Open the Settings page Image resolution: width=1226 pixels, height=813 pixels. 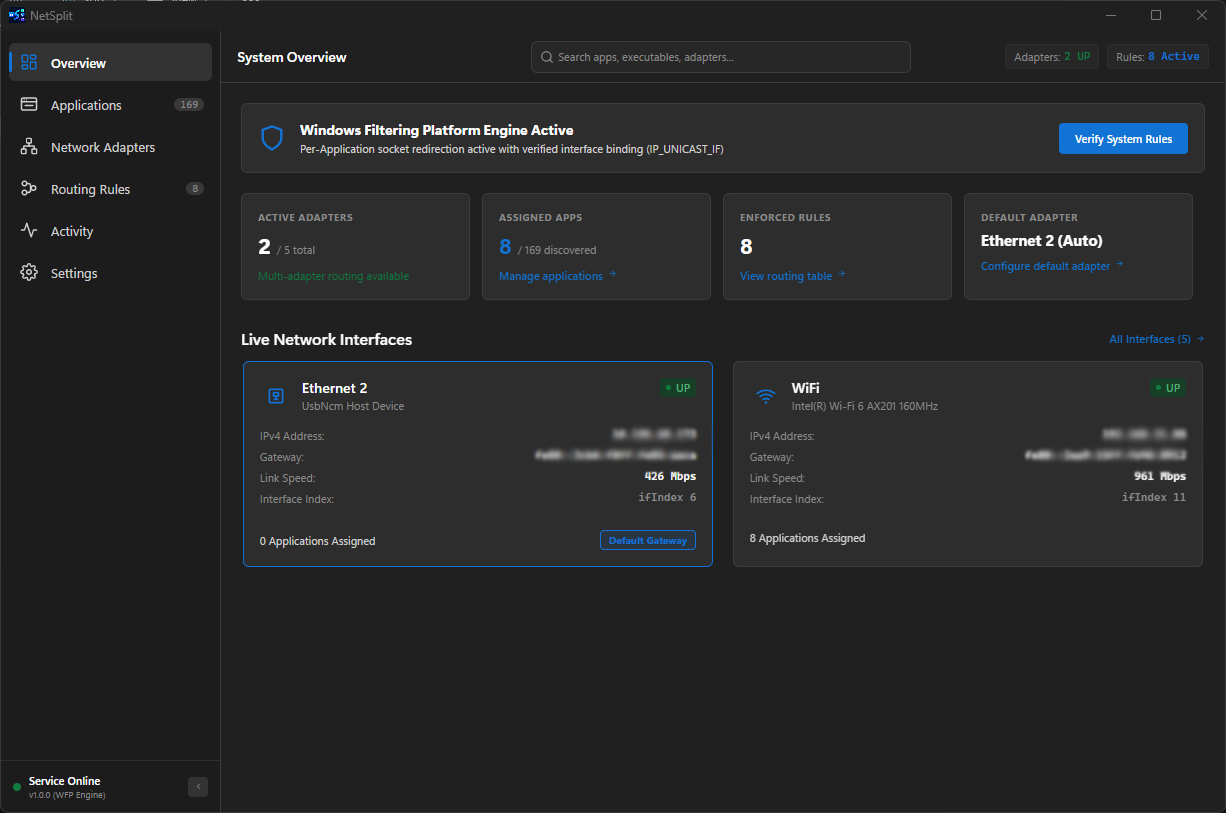coord(110,273)
